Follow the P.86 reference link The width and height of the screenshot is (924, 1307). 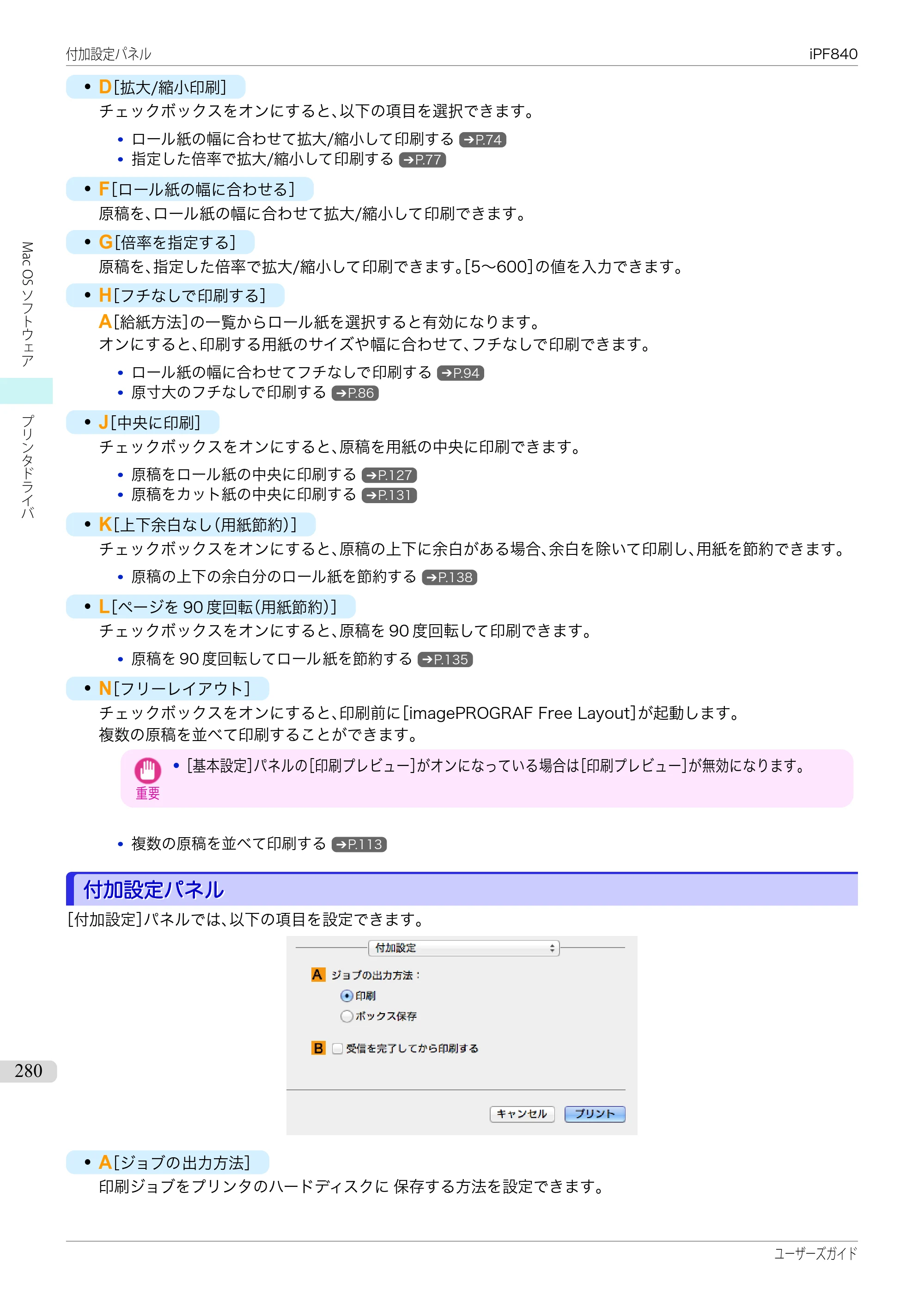(355, 393)
